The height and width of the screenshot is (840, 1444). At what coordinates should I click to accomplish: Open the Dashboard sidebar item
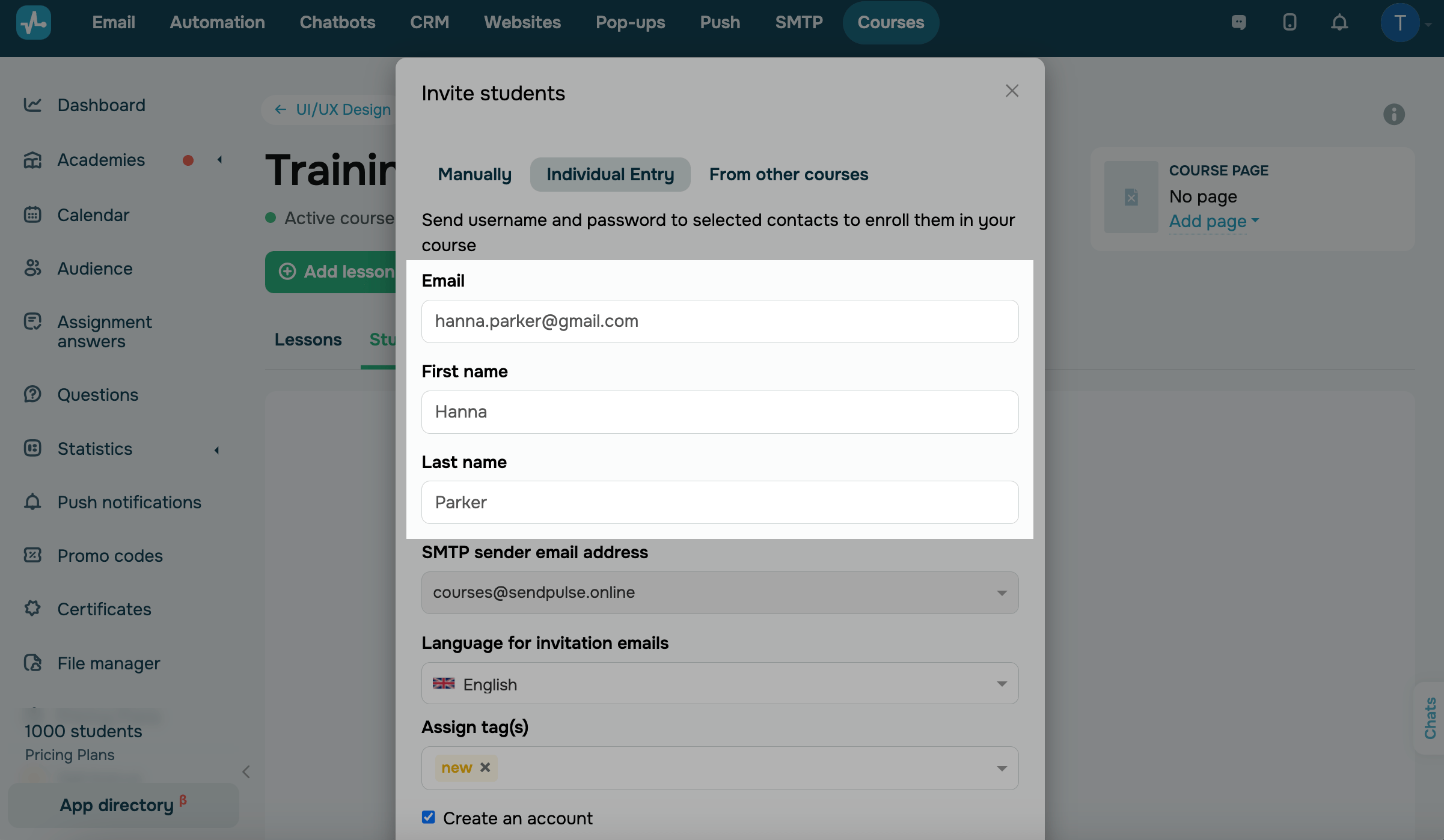pos(101,105)
